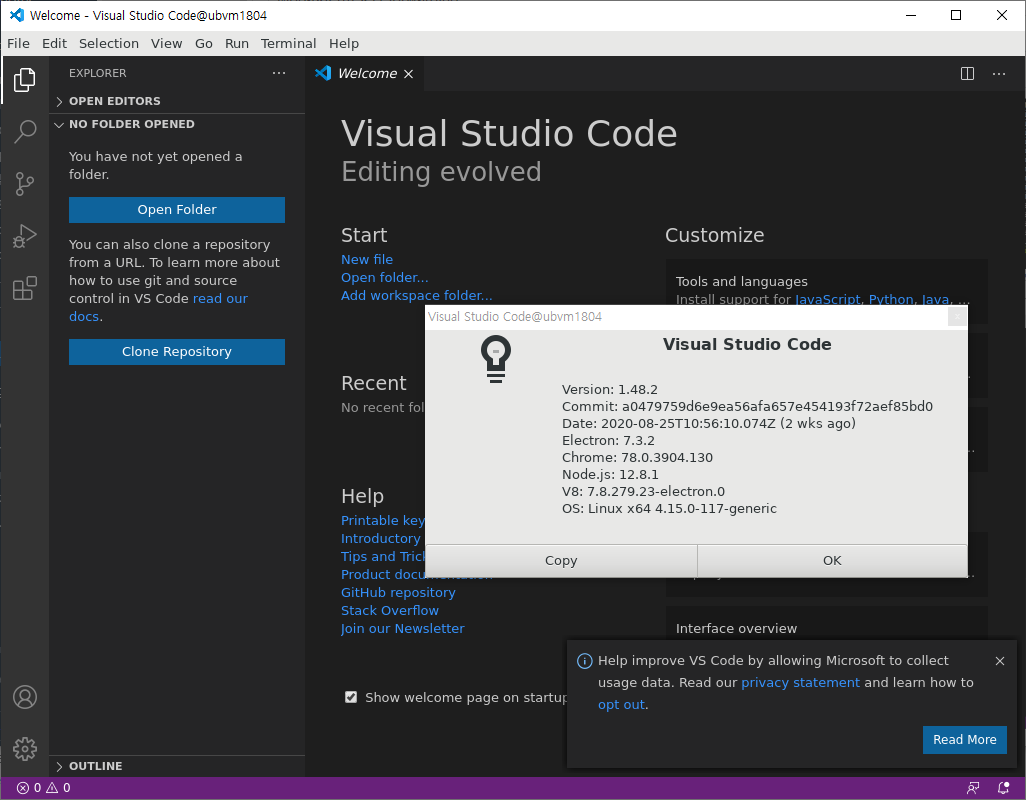
Task: Open the privacy statement link
Action: [x=800, y=683]
